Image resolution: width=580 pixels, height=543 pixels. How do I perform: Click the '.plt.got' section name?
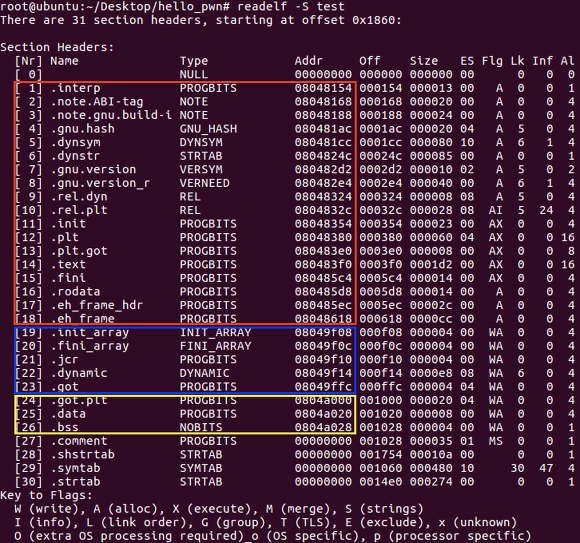click(x=79, y=251)
